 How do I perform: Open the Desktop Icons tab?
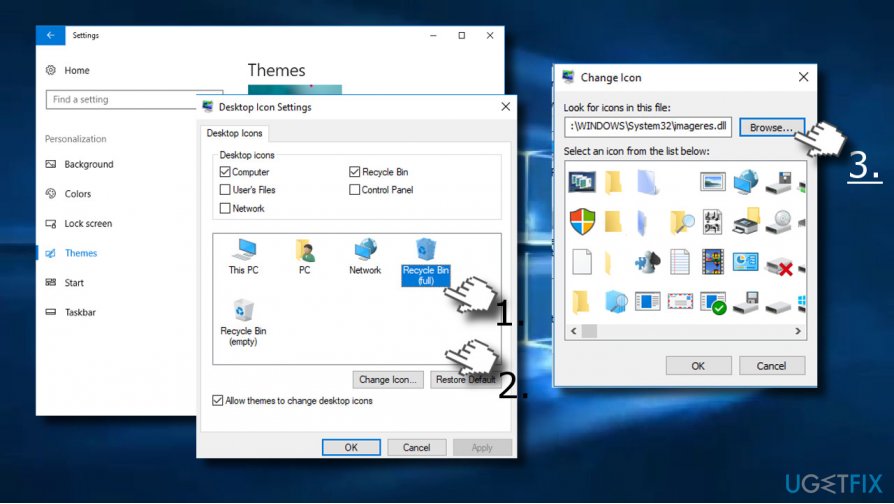click(x=234, y=133)
